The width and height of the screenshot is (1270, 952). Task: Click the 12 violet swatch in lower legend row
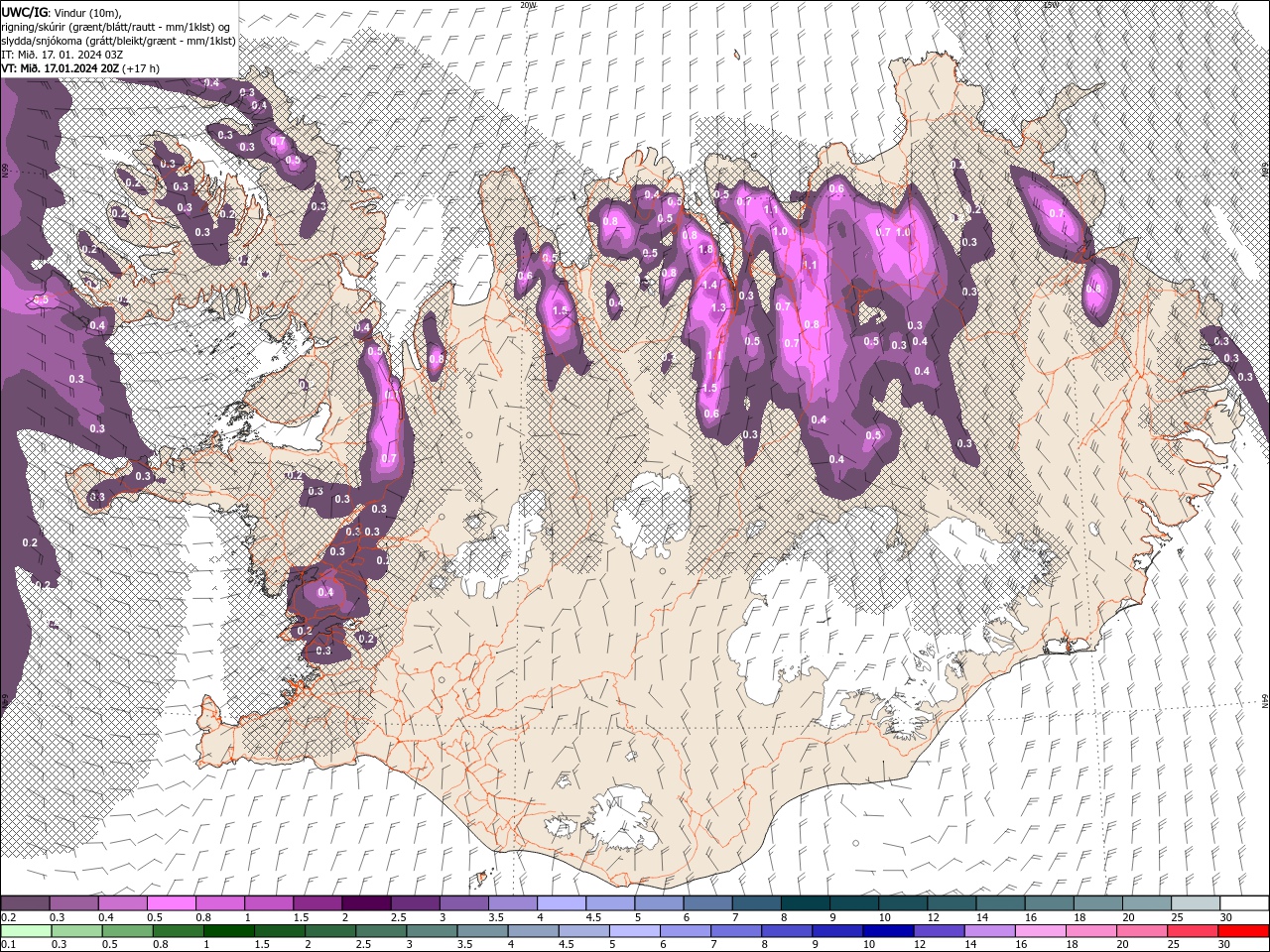click(x=938, y=931)
